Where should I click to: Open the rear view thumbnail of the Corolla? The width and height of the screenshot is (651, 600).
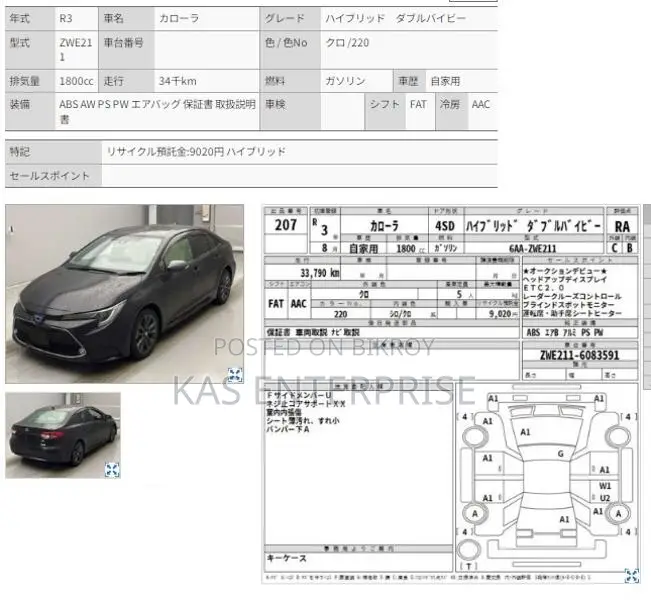[x=63, y=435]
